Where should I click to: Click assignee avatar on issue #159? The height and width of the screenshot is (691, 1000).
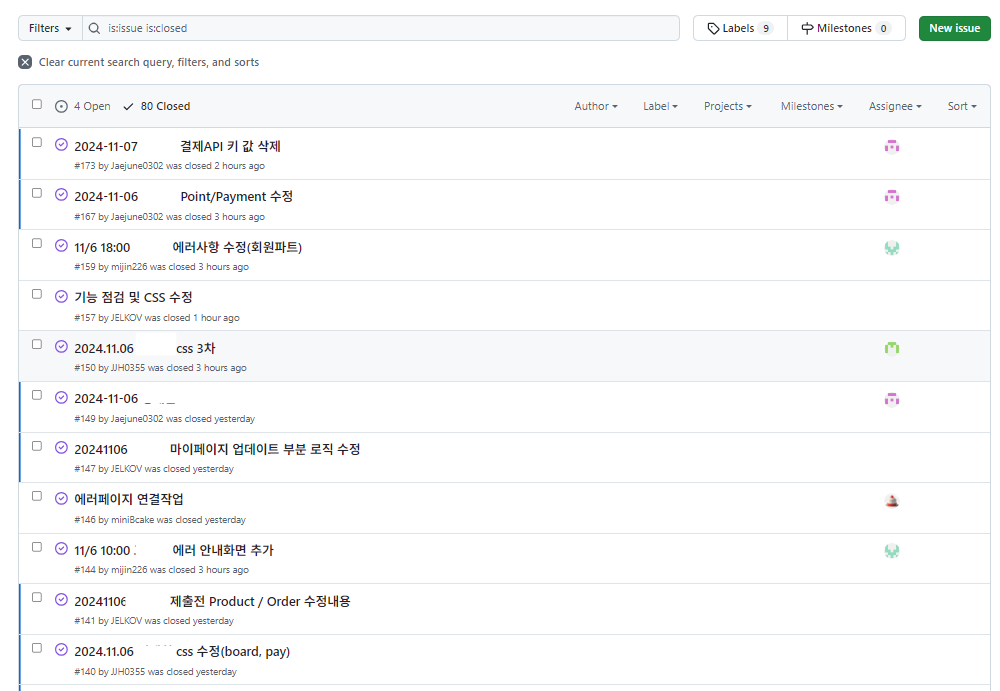coord(892,248)
